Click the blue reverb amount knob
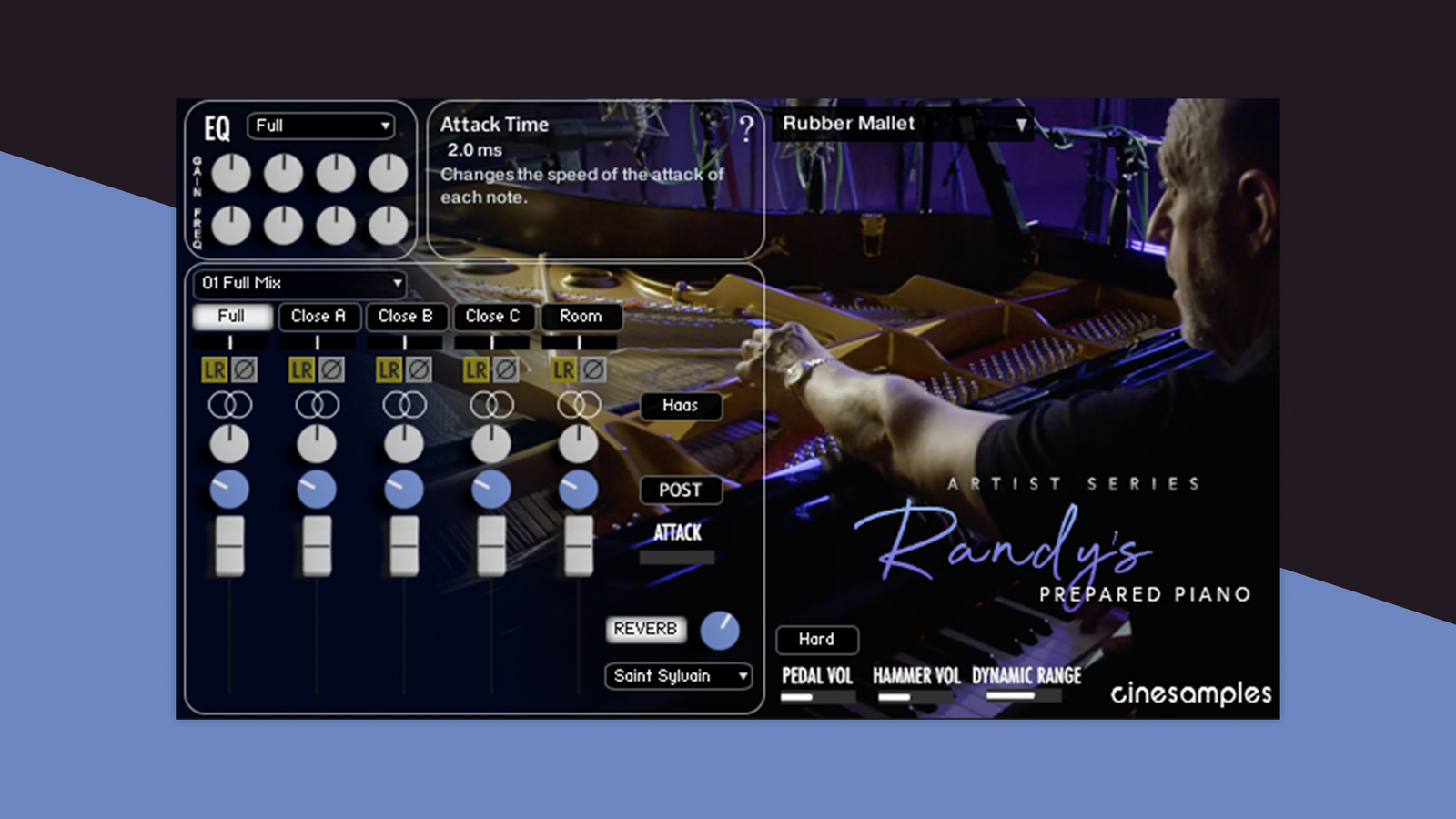The height and width of the screenshot is (819, 1456). (x=720, y=630)
